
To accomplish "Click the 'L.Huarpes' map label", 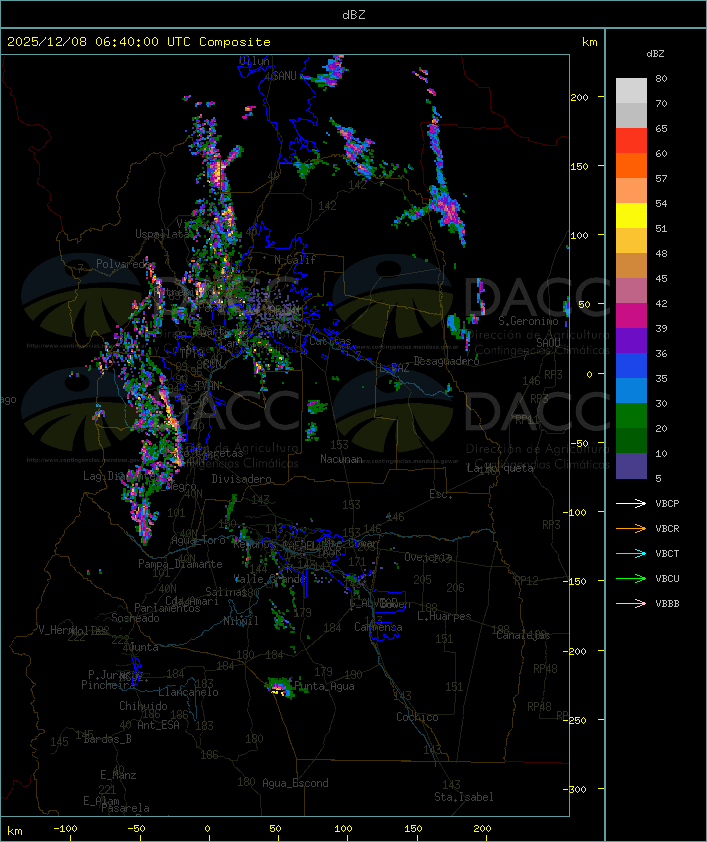I will coord(444,616).
